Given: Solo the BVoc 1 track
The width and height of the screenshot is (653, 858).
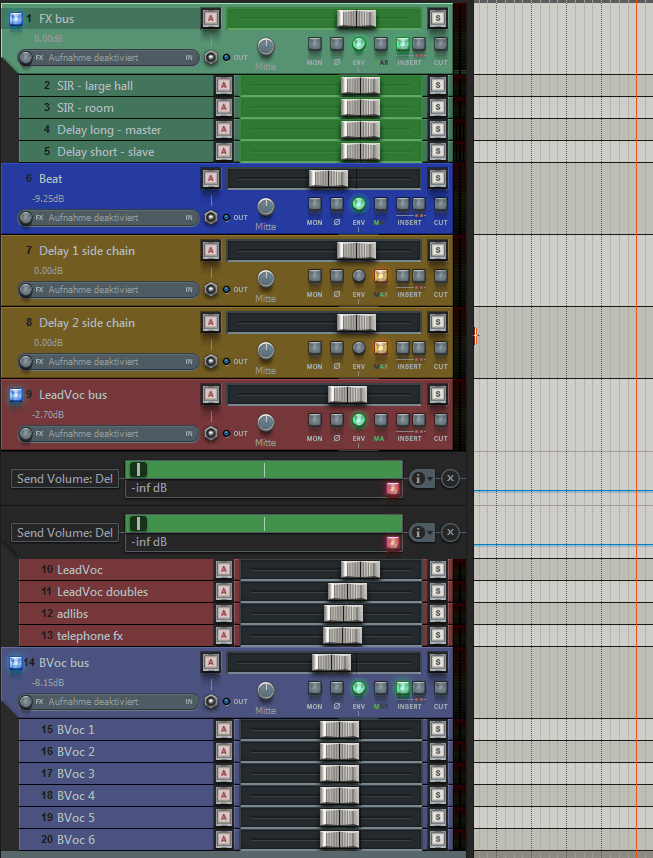Looking at the screenshot, I should tap(437, 729).
